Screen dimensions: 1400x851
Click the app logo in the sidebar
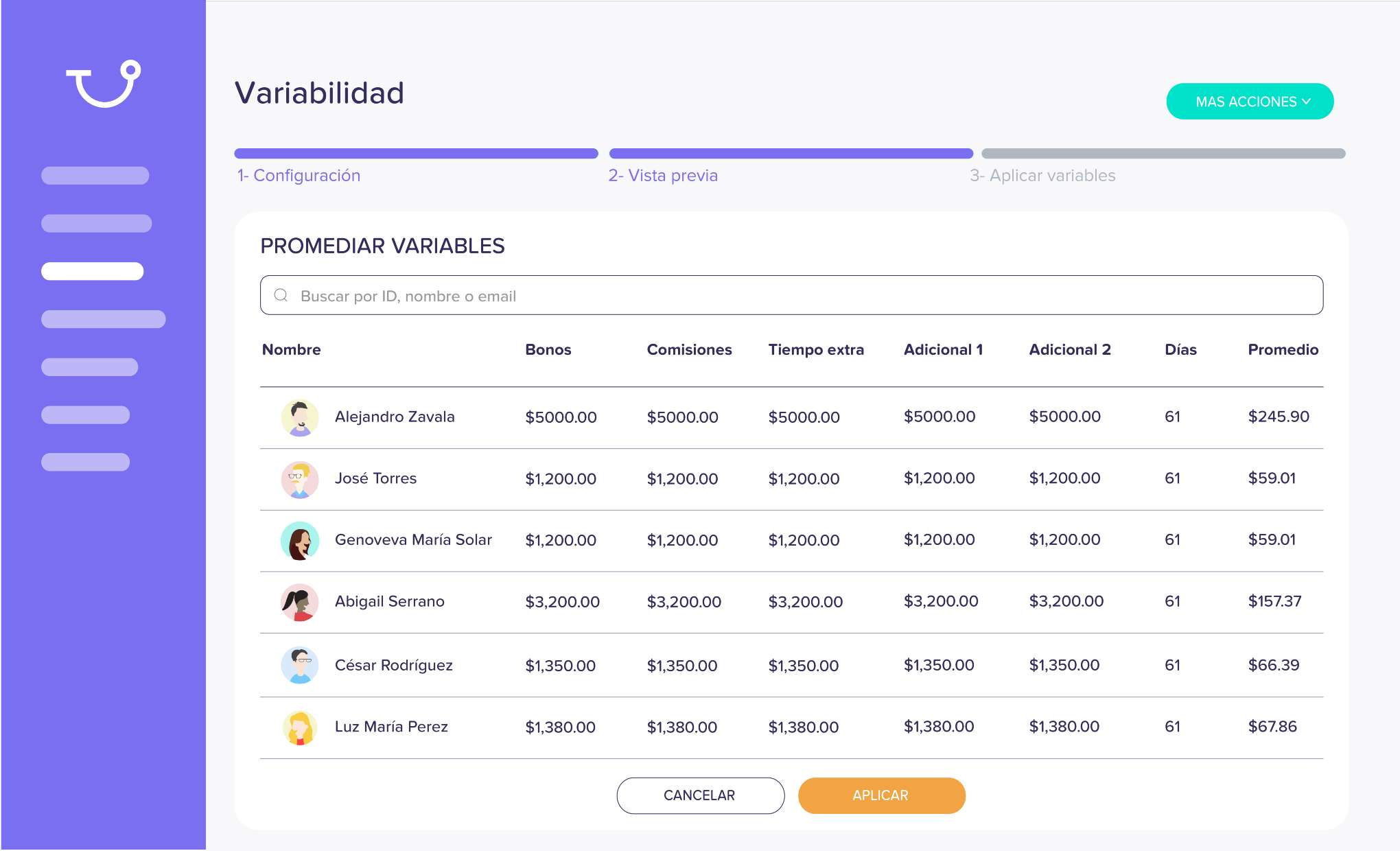point(104,84)
